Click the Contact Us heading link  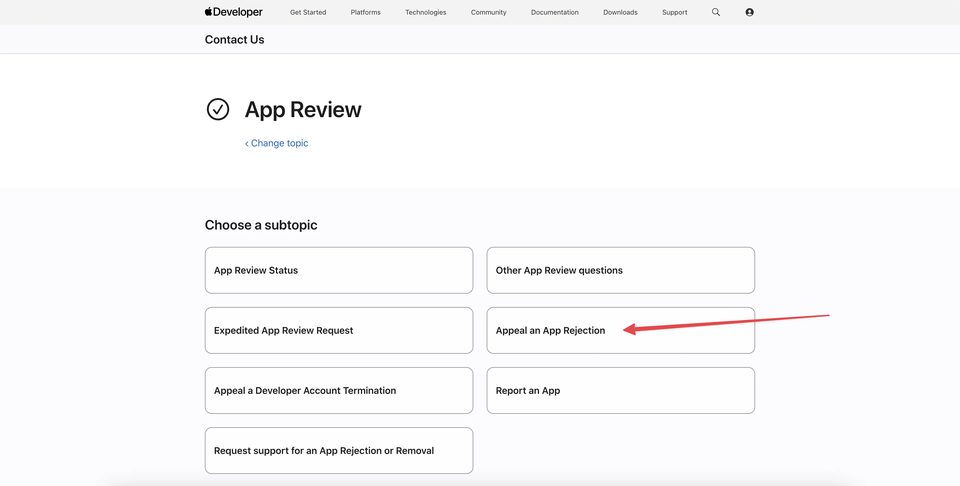tap(234, 40)
